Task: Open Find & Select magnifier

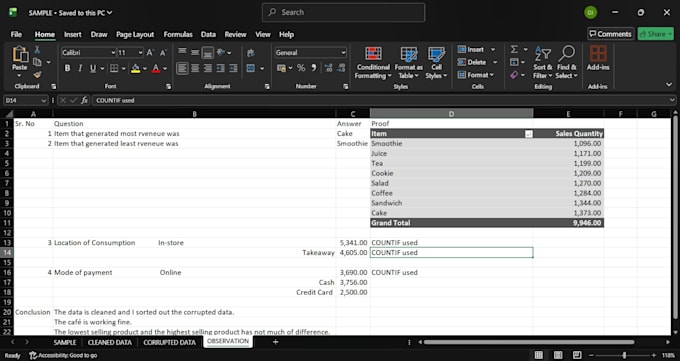Action: [x=566, y=62]
